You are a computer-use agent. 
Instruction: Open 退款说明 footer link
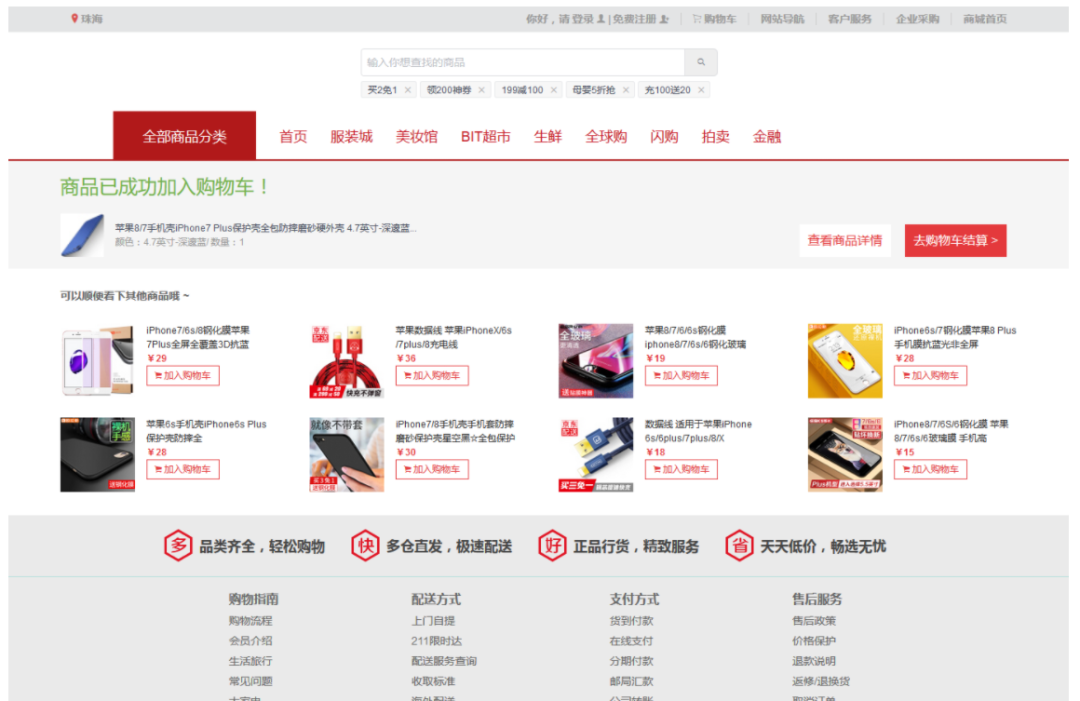814,661
